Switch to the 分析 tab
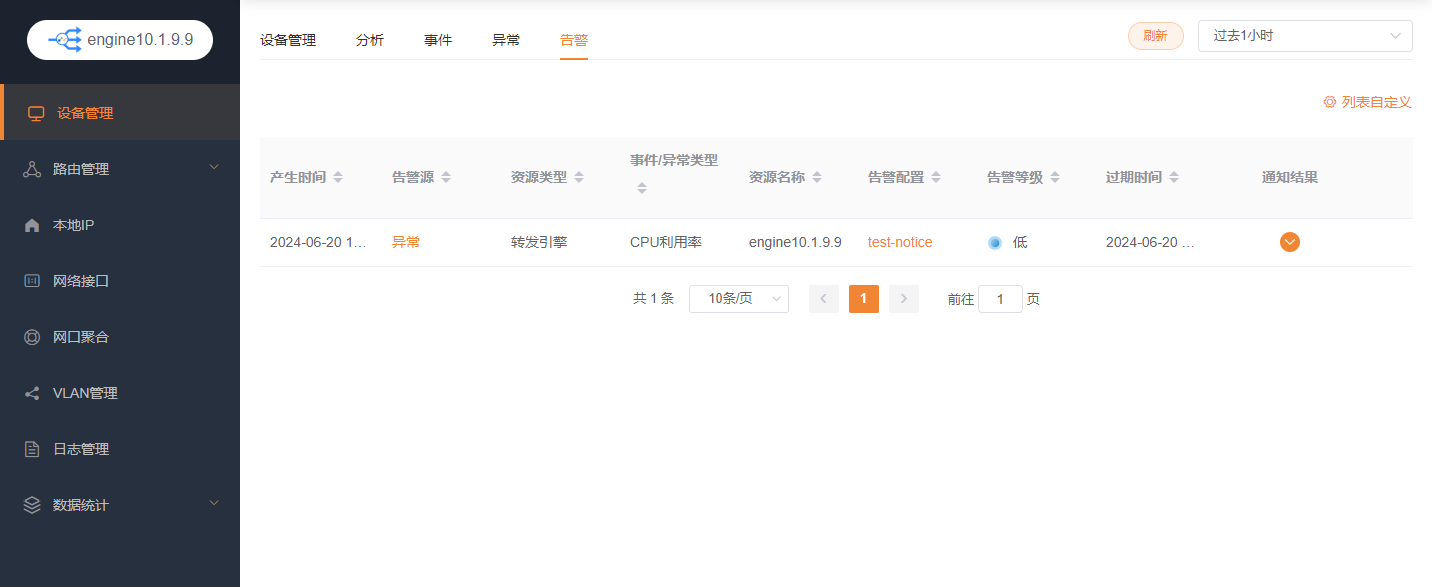The height and width of the screenshot is (587, 1432). (369, 40)
